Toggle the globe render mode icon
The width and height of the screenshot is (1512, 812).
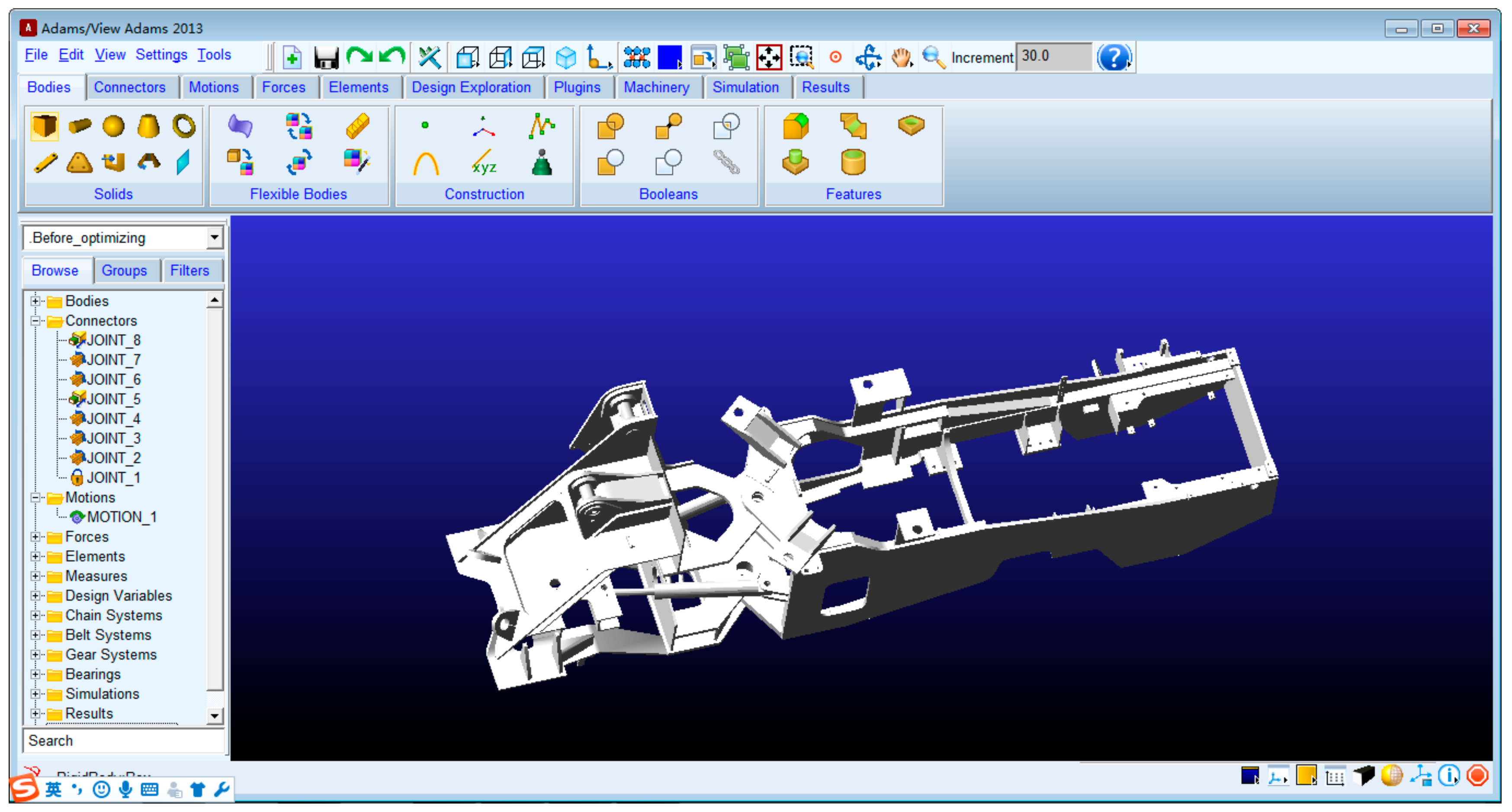1392,776
